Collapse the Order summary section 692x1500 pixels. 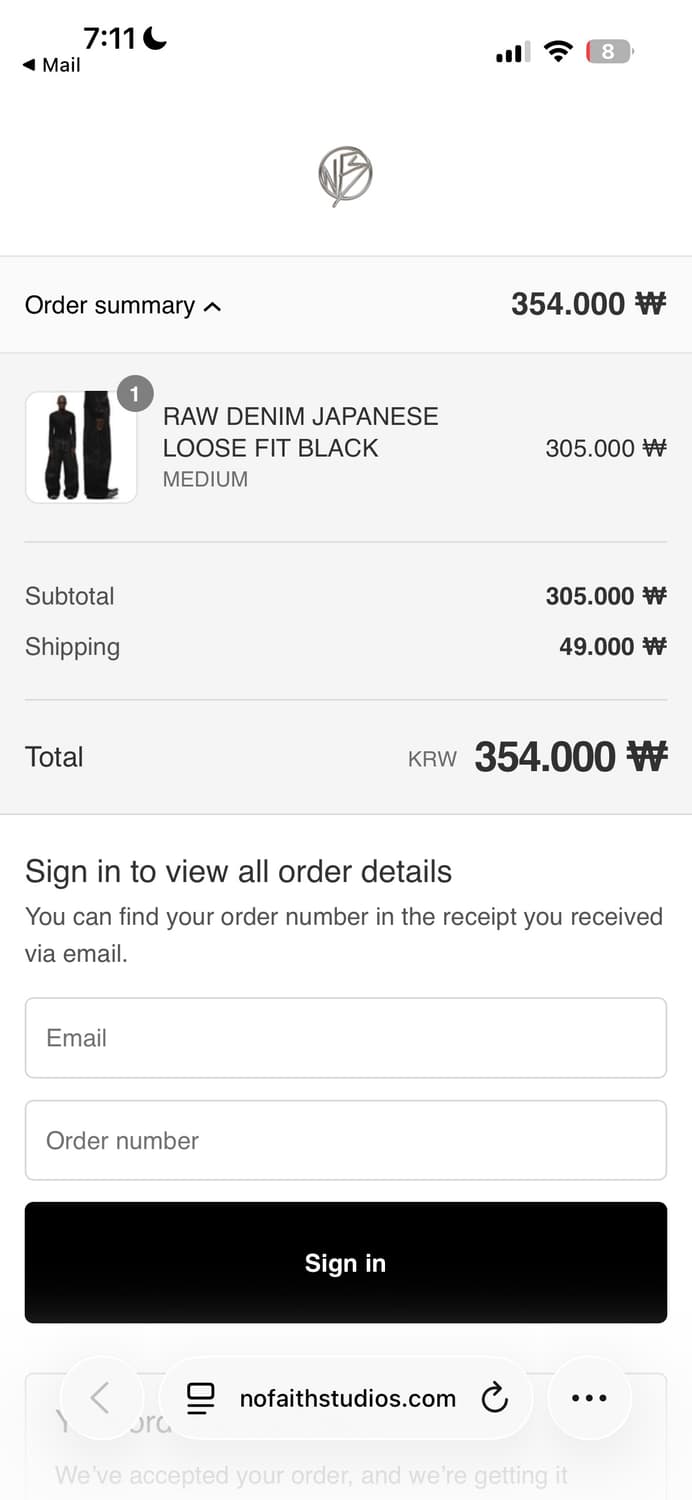(122, 305)
